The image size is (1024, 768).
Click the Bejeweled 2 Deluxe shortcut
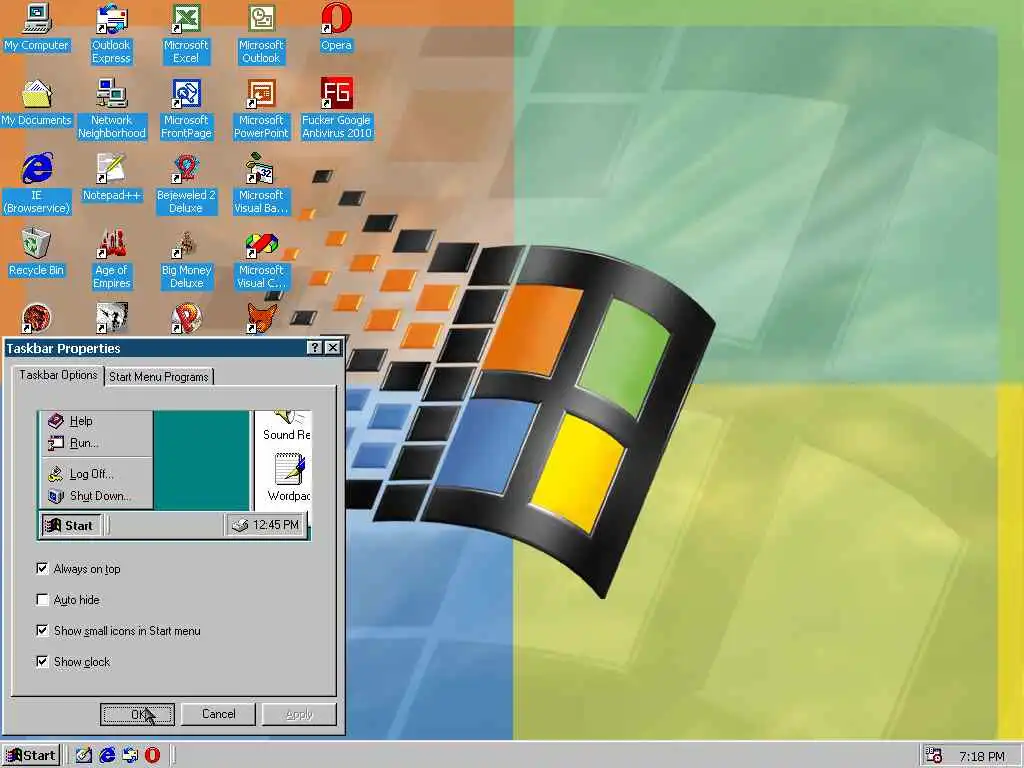[185, 184]
